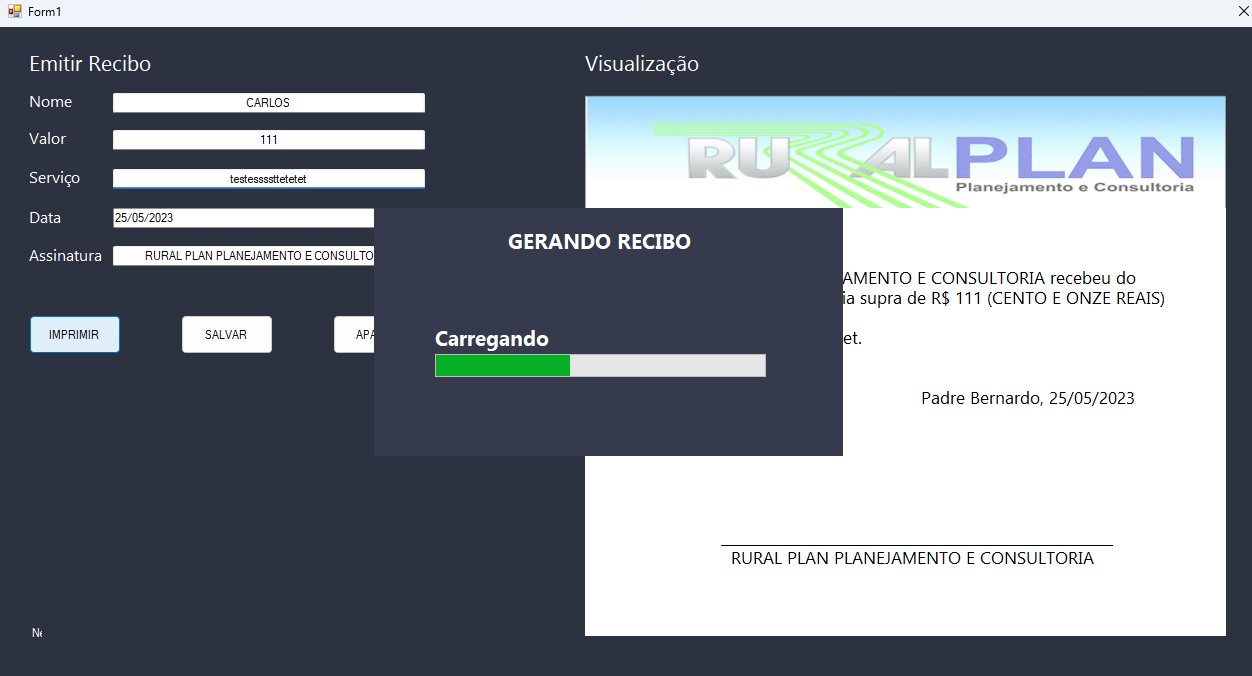Select the Serviço text box

tap(268, 178)
